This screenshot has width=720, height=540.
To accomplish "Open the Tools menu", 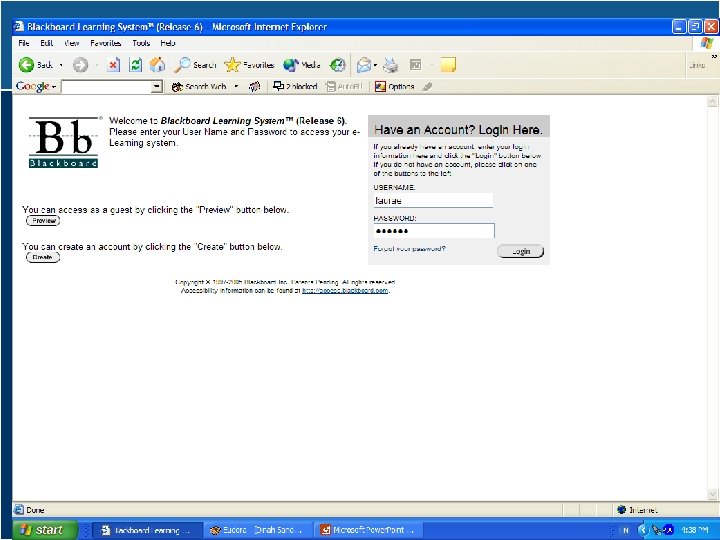I will (141, 43).
